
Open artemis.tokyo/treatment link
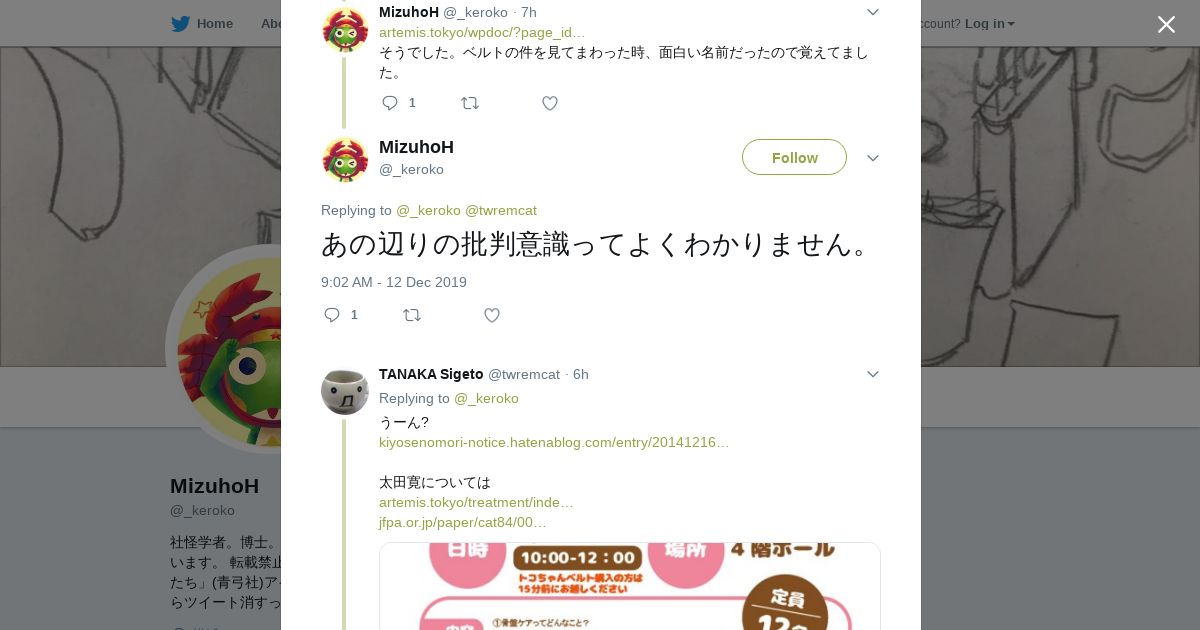click(476, 502)
